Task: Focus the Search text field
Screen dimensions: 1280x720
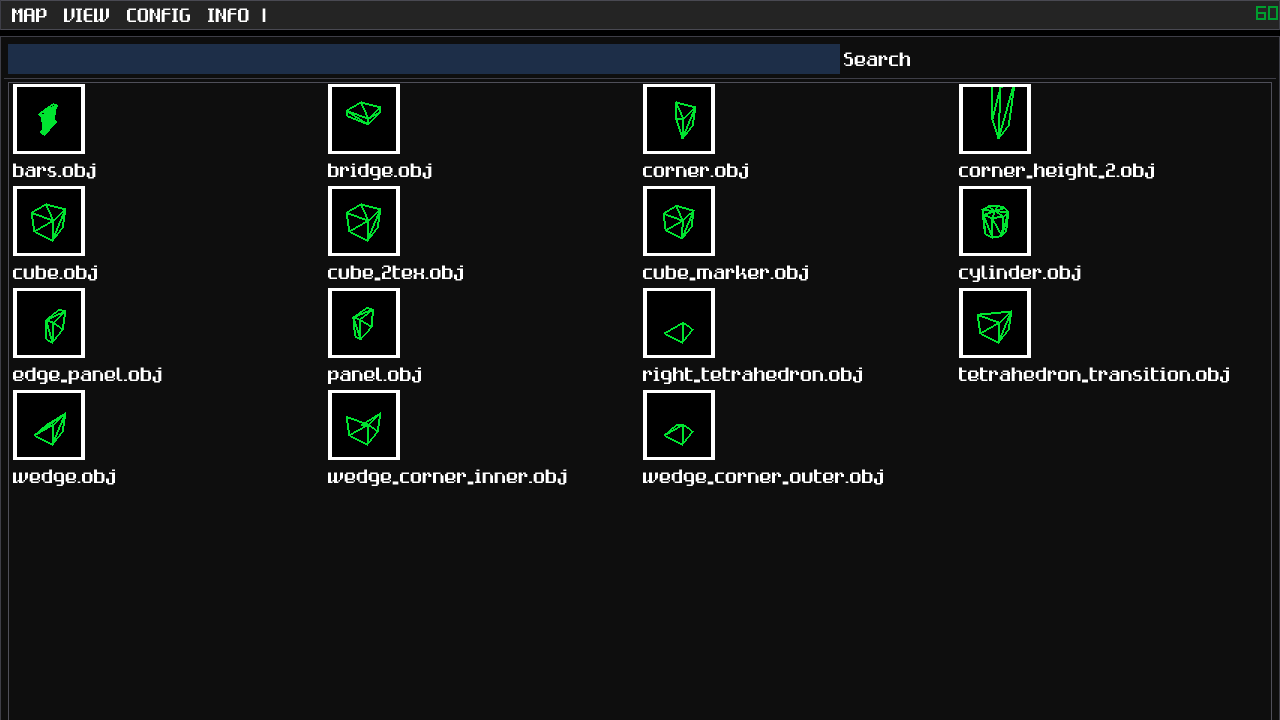Action: 423,59
